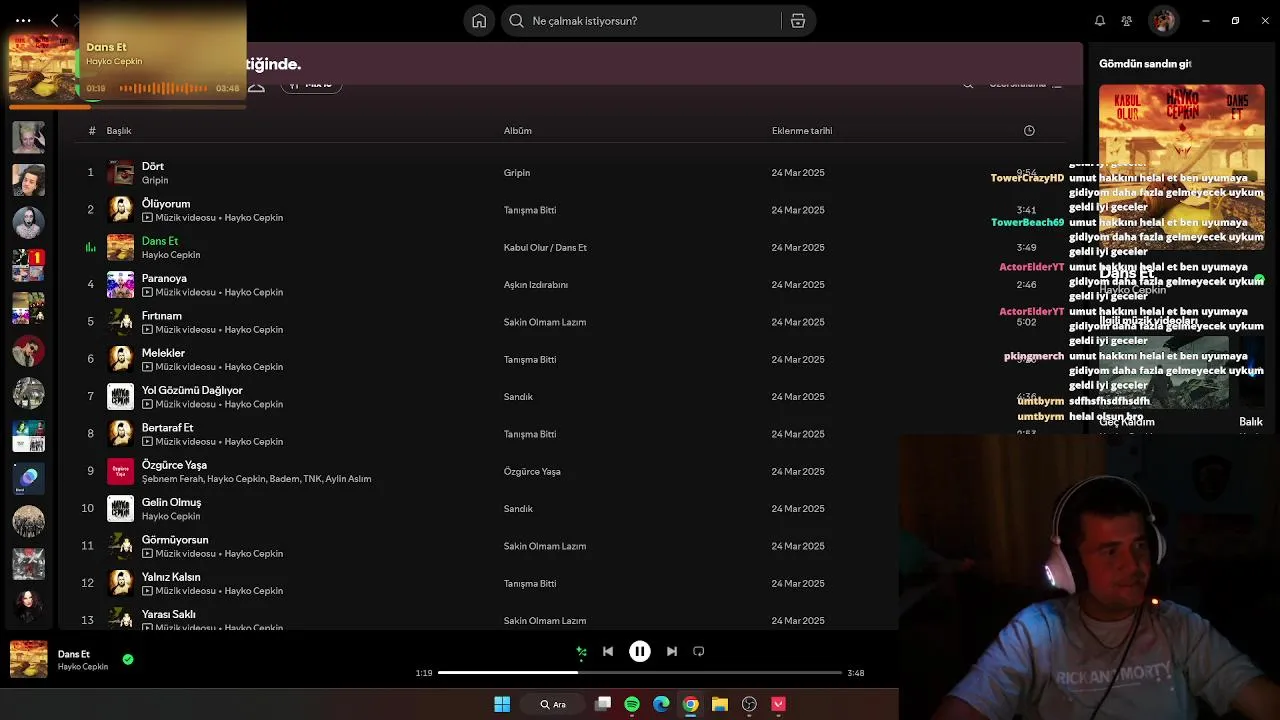The image size is (1280, 720).
Task: Open the red Valorant taskbar icon
Action: 778,704
